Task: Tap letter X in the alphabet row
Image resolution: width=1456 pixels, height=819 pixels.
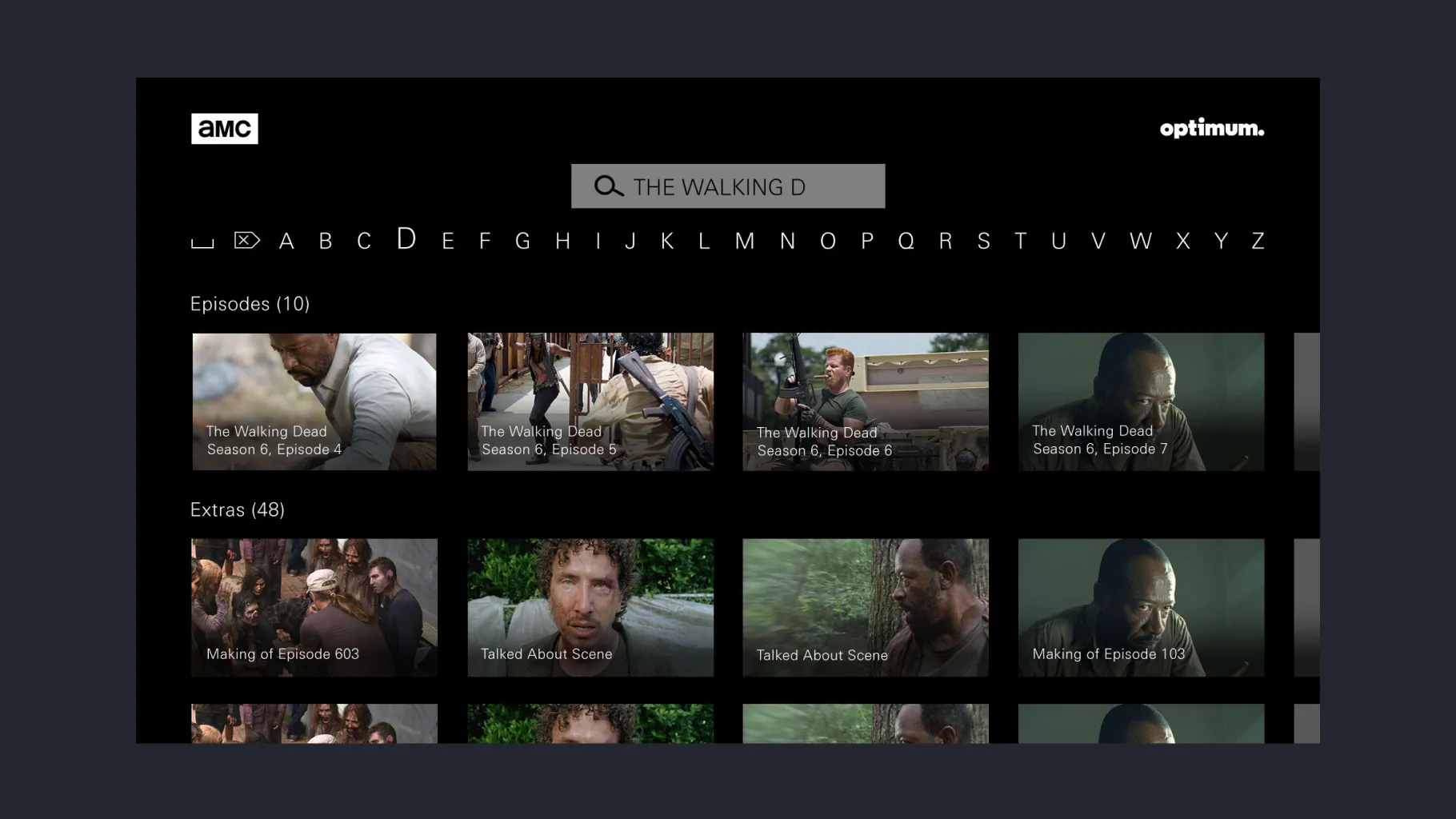Action: [1183, 241]
